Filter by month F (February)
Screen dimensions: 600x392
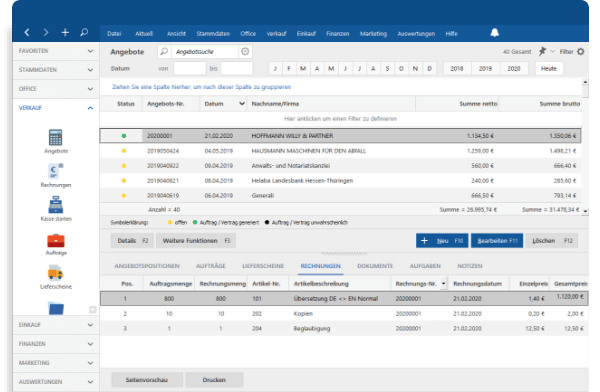click(x=289, y=69)
